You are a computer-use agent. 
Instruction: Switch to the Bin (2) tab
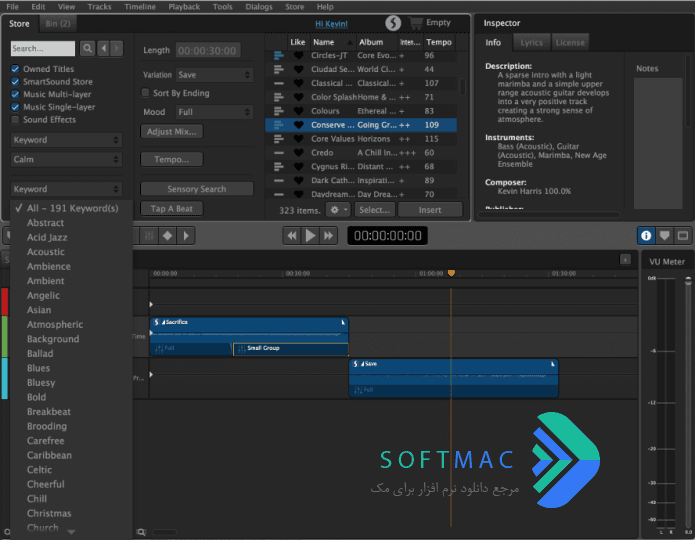point(58,23)
